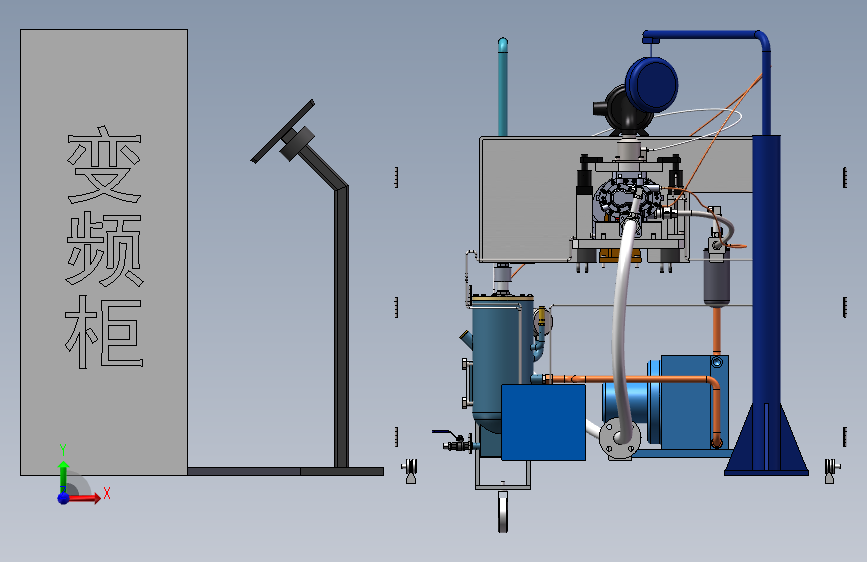Click the blue origin ball of the triad
This screenshot has width=867, height=562.
pos(64,498)
